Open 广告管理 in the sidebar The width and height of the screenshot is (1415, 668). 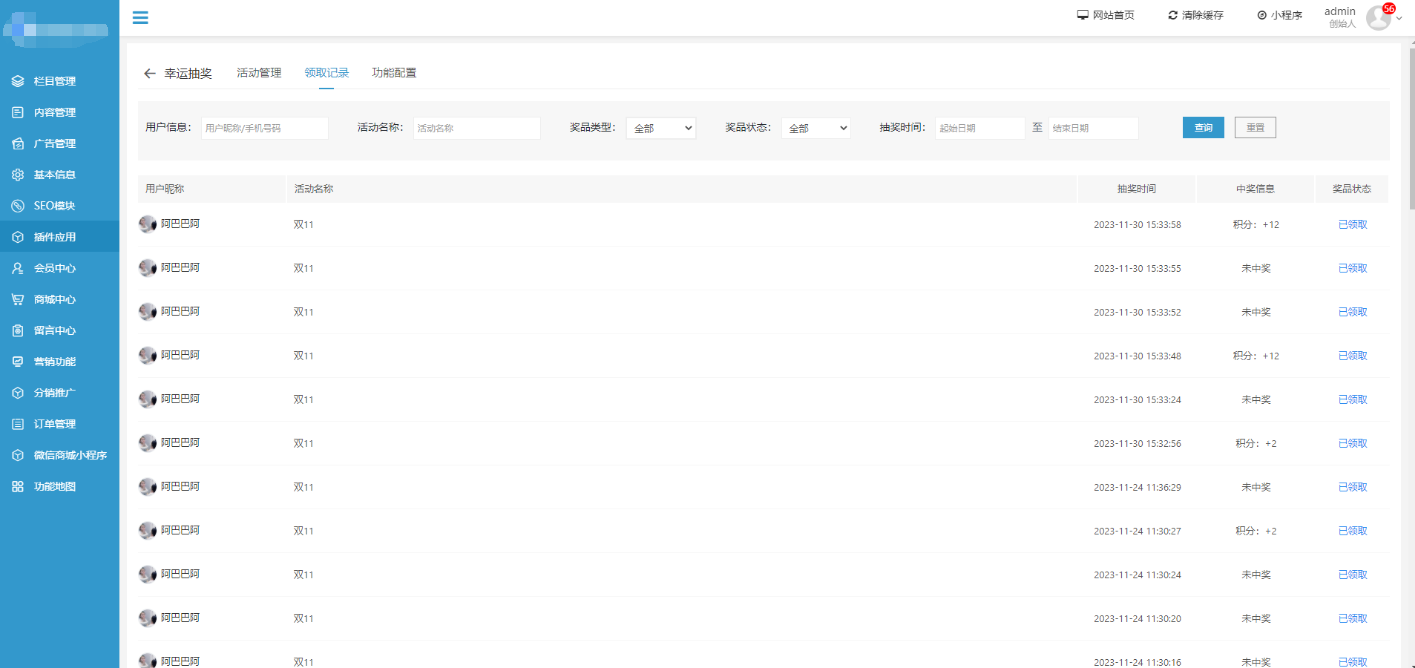[x=55, y=144]
